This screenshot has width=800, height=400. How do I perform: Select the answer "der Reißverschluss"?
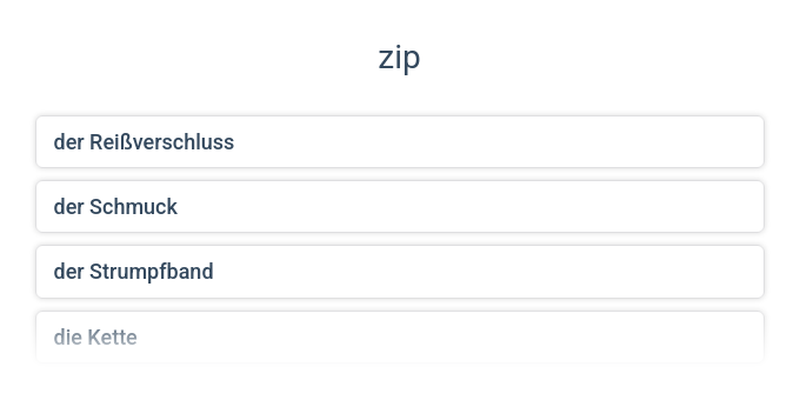click(x=400, y=142)
